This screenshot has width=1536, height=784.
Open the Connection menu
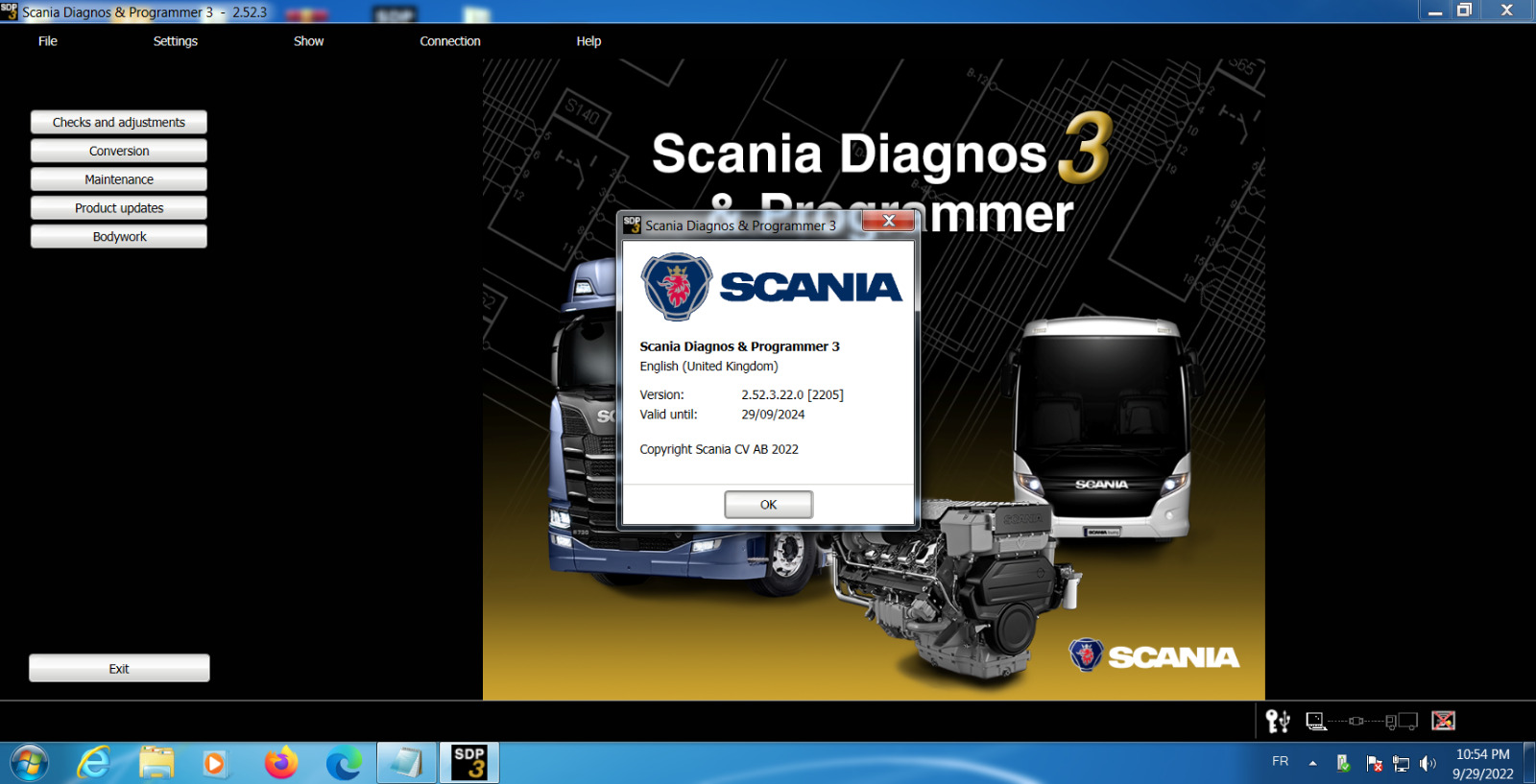tap(450, 41)
